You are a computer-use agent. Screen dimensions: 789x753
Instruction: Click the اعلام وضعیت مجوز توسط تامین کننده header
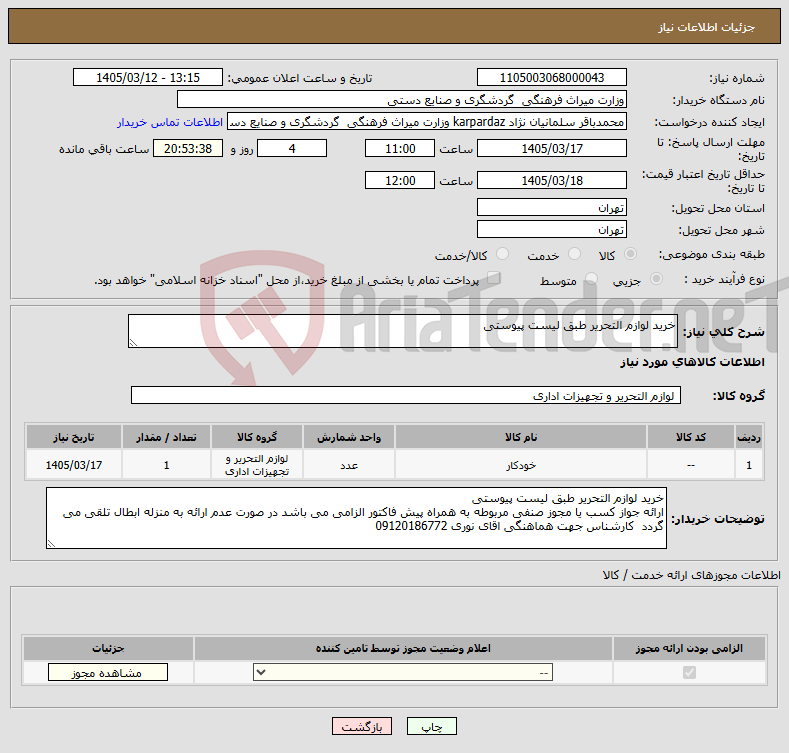(403, 648)
